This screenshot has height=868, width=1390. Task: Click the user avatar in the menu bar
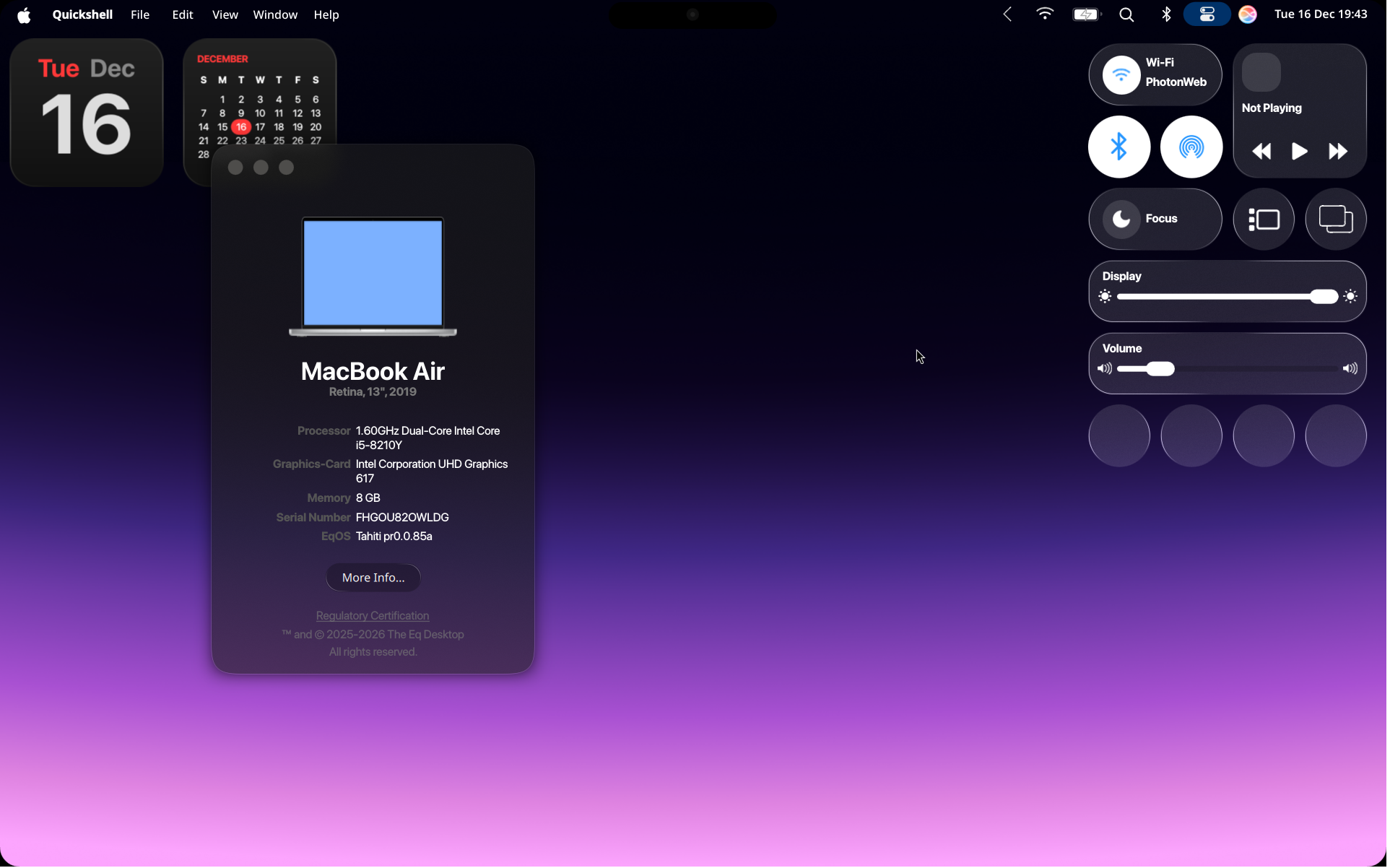(1247, 14)
